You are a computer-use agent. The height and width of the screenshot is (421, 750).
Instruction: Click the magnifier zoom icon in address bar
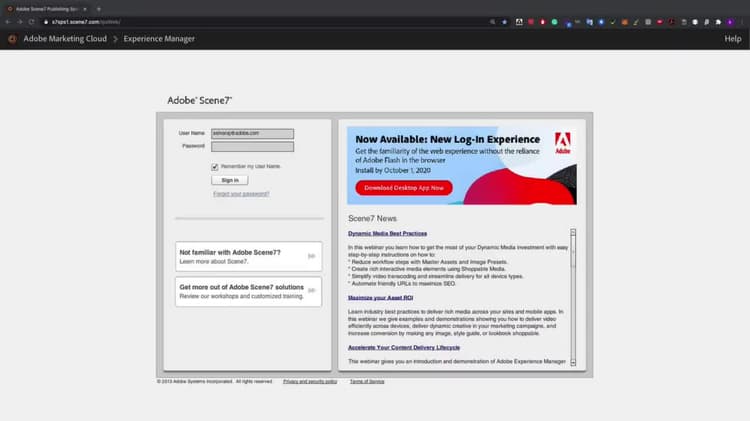coord(492,22)
